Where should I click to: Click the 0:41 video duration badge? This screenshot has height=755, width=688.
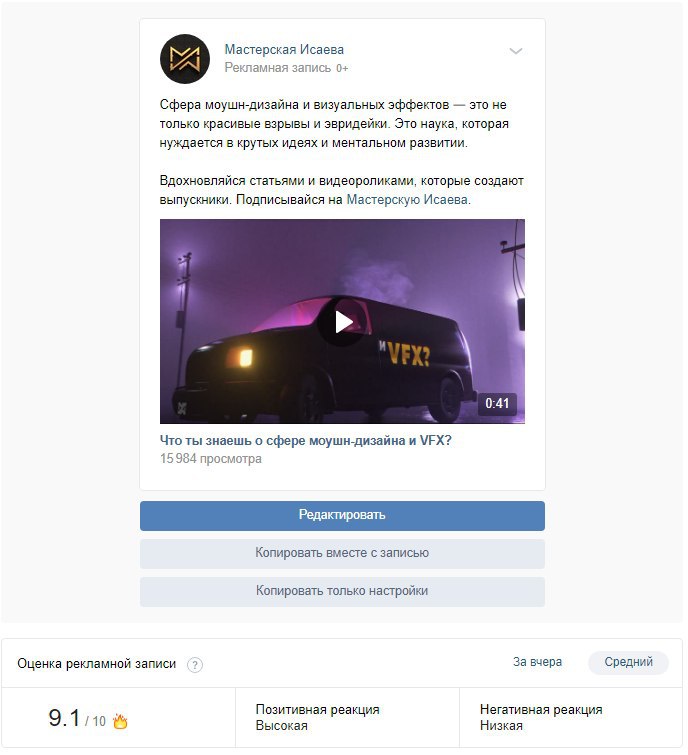click(x=497, y=403)
